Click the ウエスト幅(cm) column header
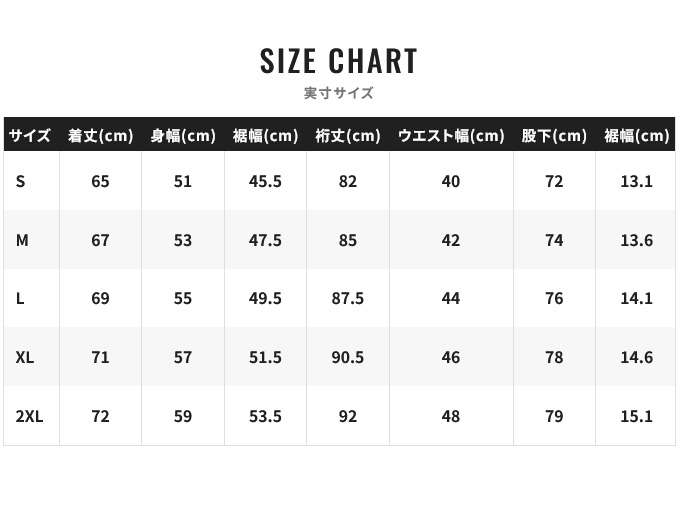 tap(451, 136)
